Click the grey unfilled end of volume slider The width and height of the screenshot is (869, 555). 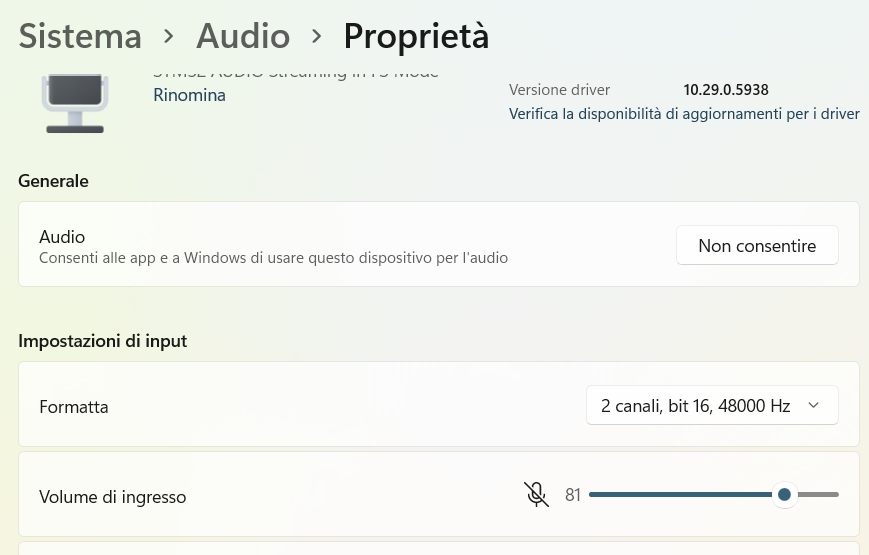[817, 494]
